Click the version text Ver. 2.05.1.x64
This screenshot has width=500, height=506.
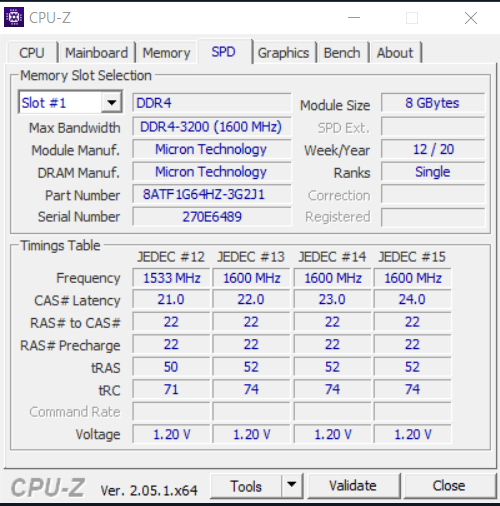point(149,490)
